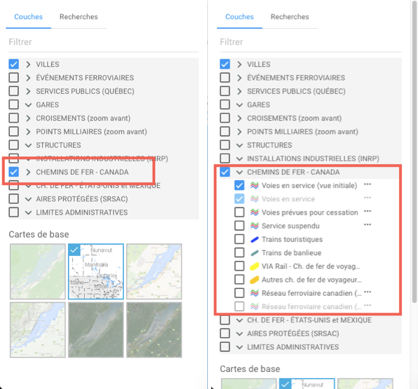
Task: Collapse CHEMINS DE FER - CANADA in the right panel
Action: click(239, 172)
